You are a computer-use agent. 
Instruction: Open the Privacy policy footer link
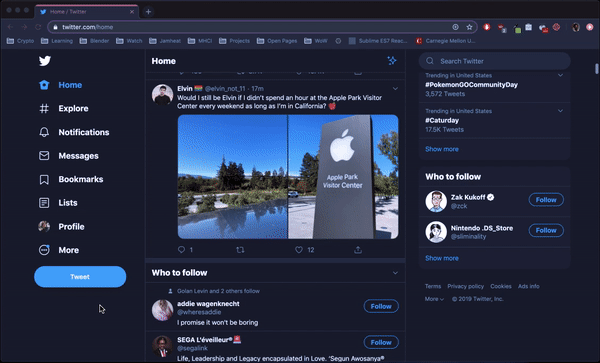466,286
